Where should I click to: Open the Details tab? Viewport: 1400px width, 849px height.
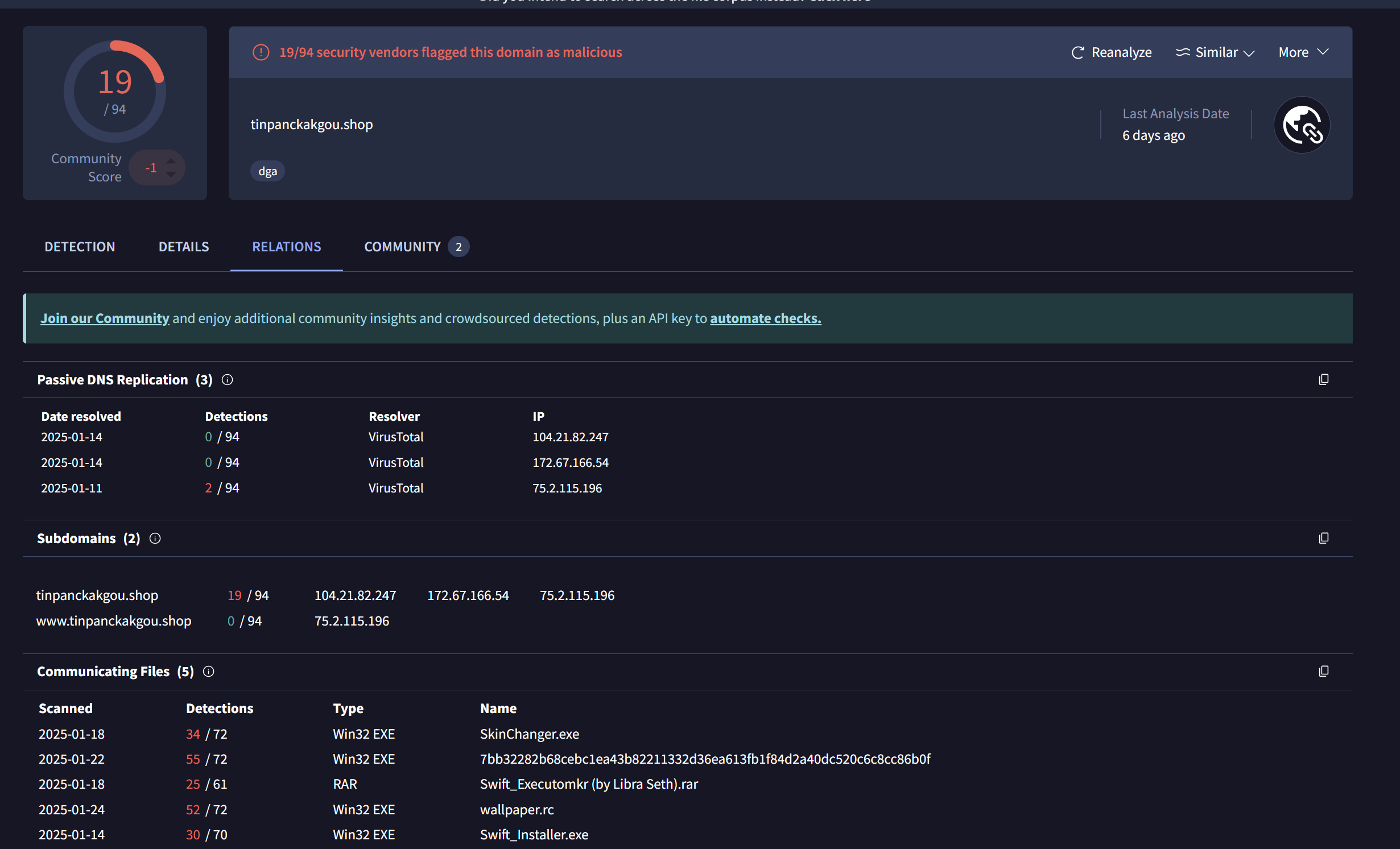pos(184,247)
